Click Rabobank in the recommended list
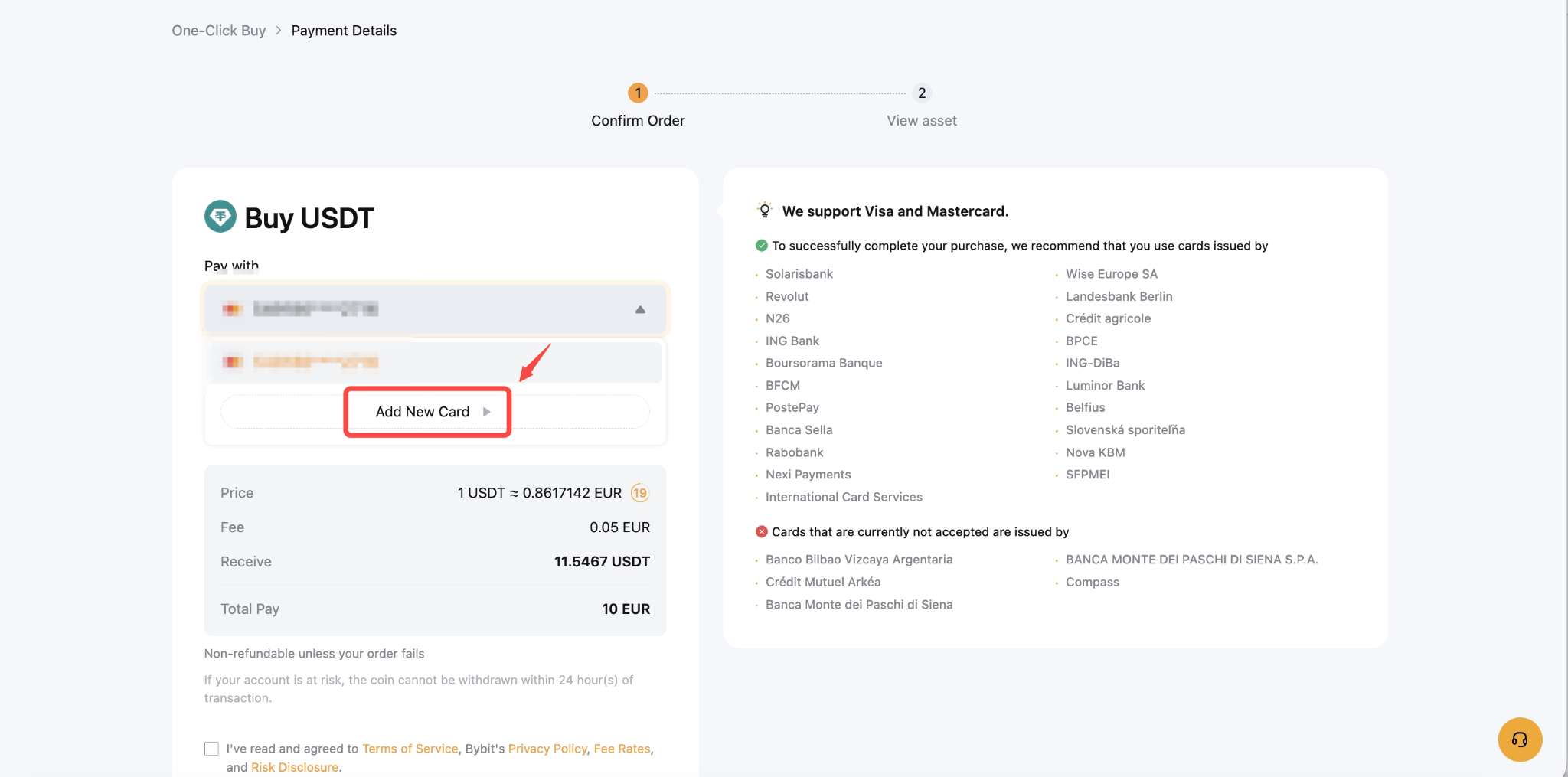This screenshot has width=1568, height=777. (795, 452)
